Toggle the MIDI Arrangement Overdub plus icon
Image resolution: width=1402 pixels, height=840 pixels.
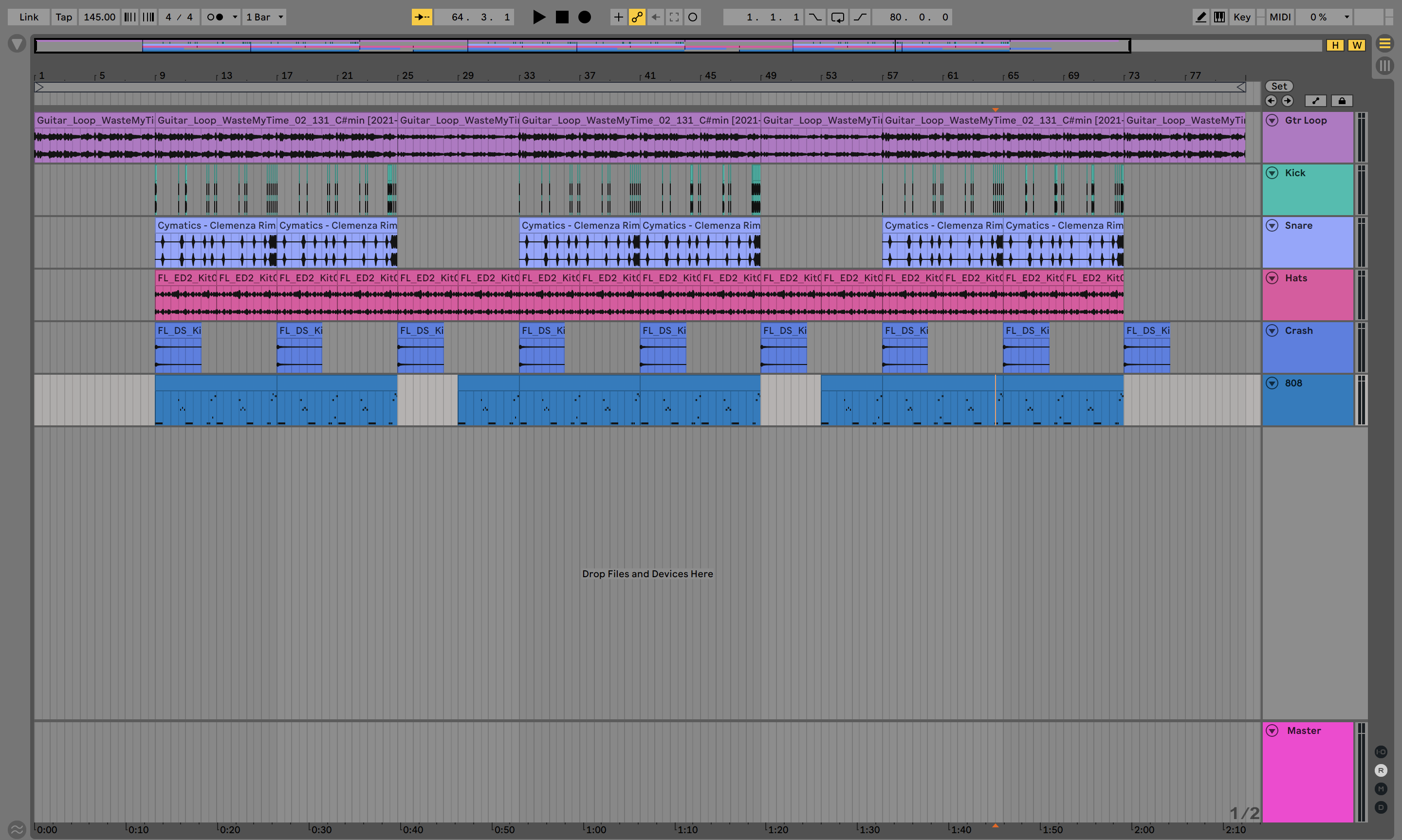pos(618,17)
